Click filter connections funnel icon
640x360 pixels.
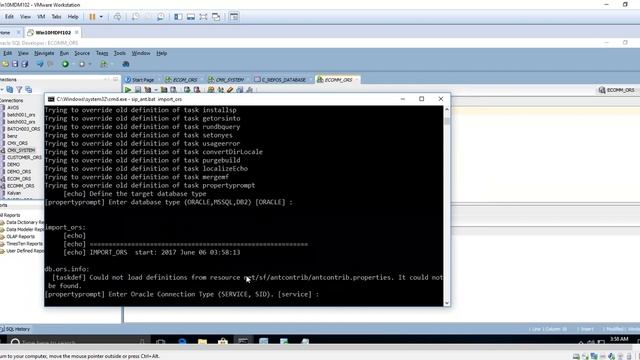pyautogui.click(x=19, y=89)
